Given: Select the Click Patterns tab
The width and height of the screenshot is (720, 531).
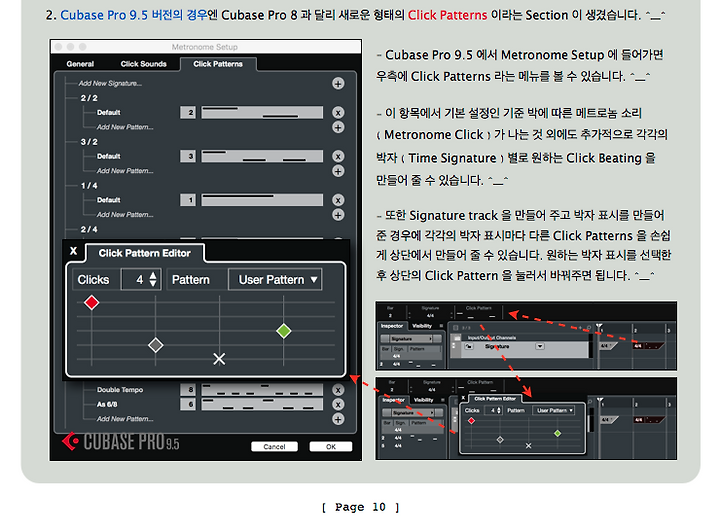Looking at the screenshot, I should [218, 64].
